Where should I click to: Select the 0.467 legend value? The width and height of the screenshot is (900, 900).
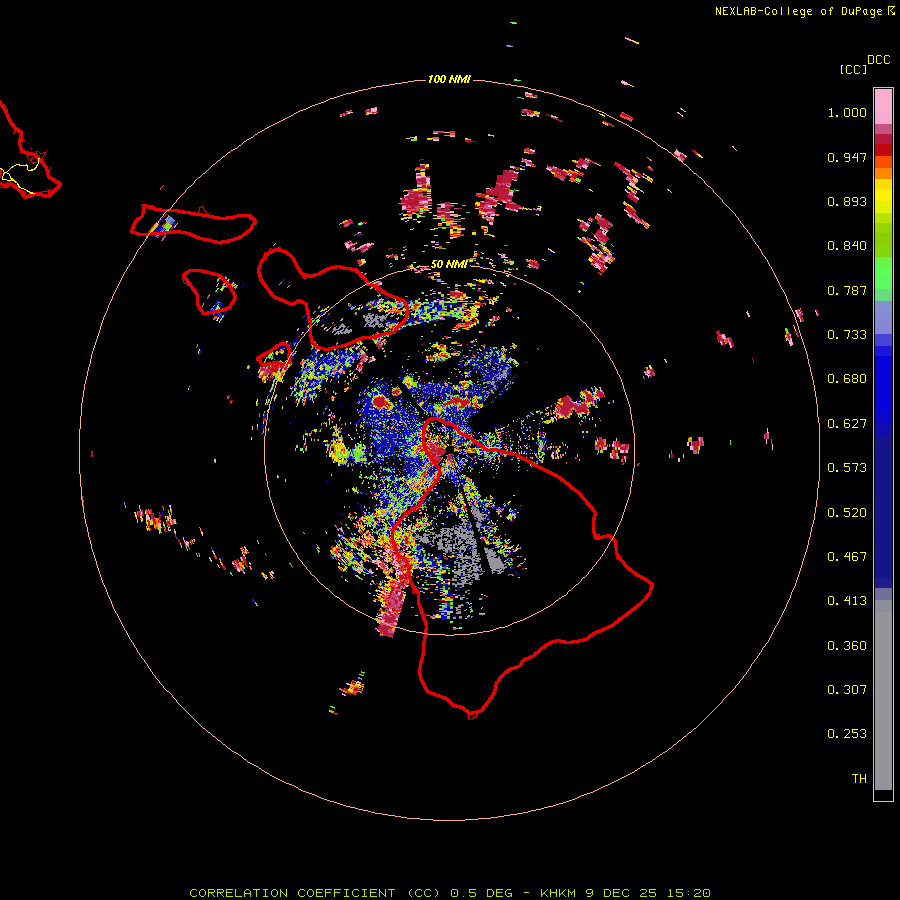click(x=847, y=557)
